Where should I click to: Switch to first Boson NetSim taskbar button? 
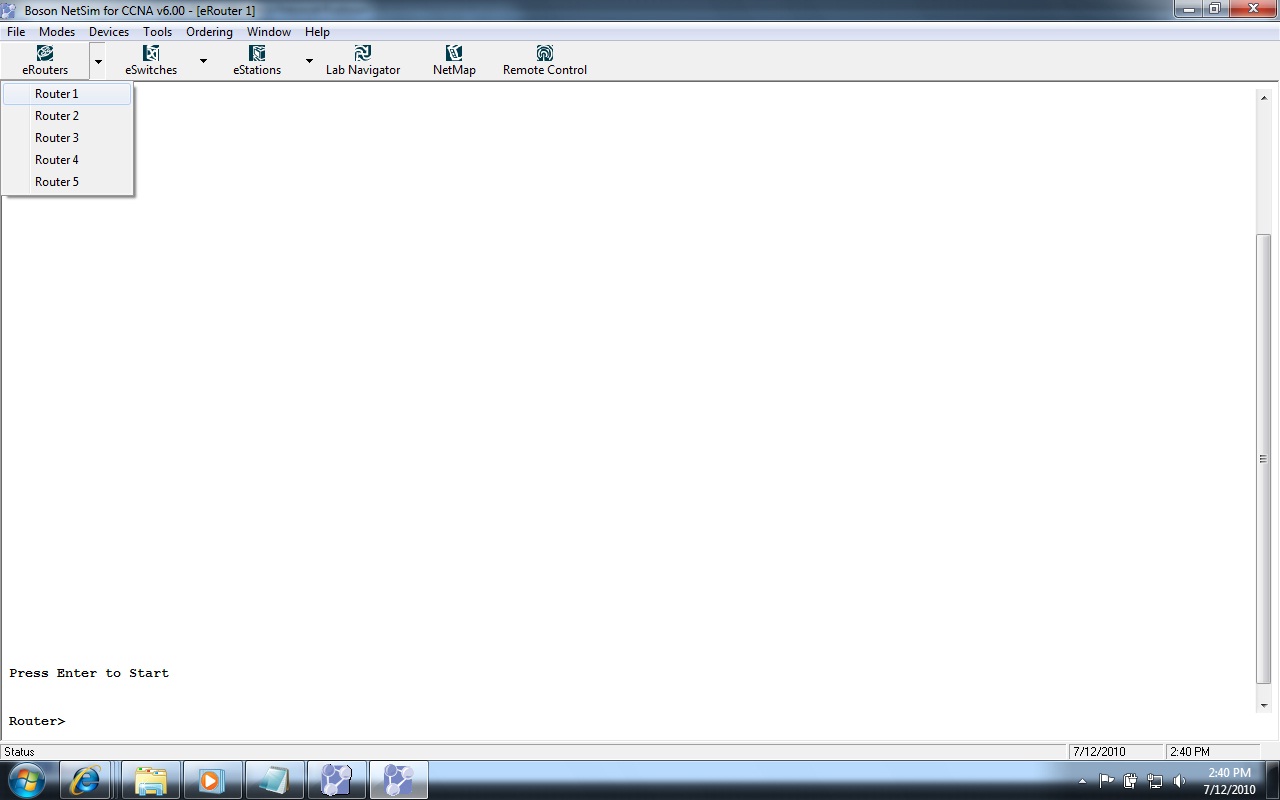pos(336,780)
